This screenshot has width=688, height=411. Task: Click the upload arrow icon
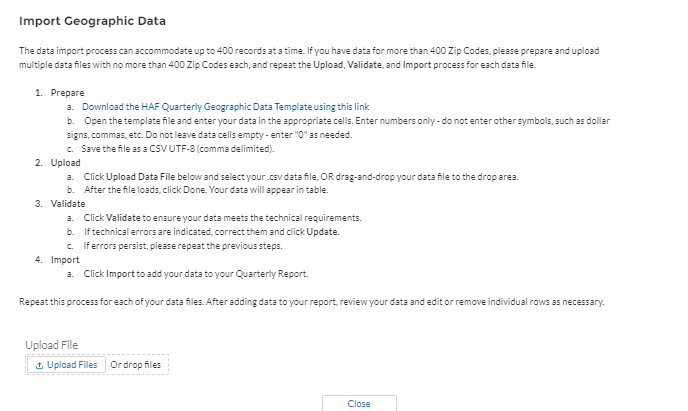pos(38,365)
